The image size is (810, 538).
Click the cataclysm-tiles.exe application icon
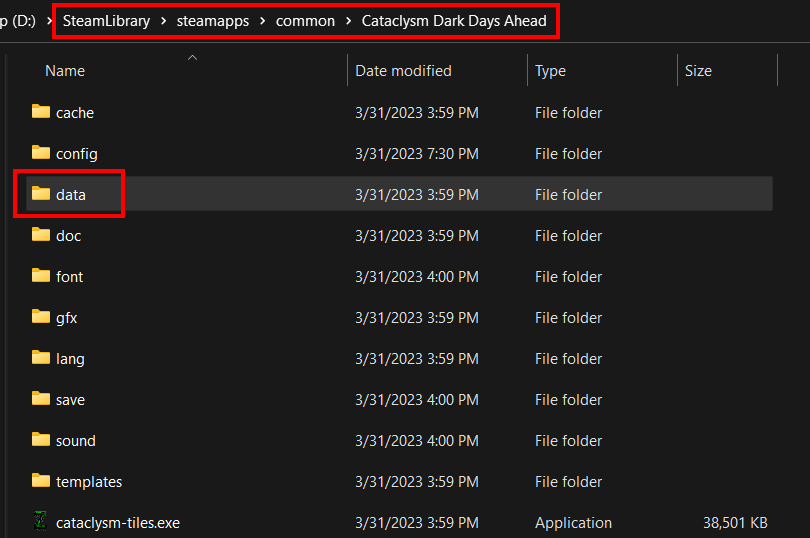pos(41,522)
